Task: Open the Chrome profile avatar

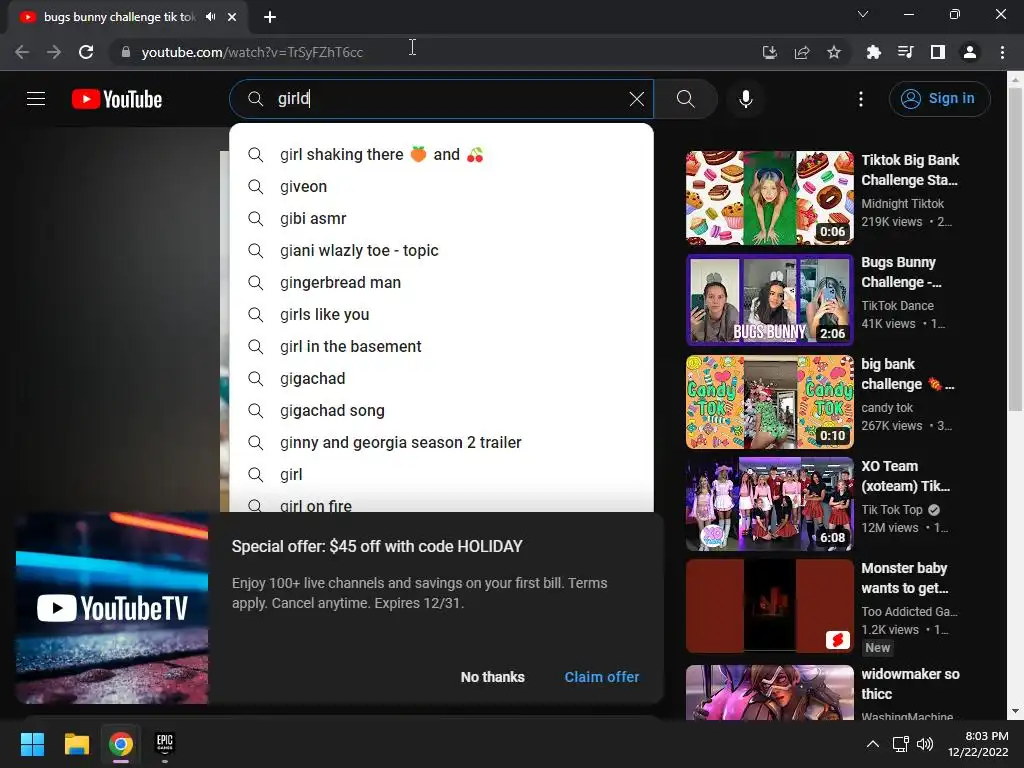Action: click(x=970, y=52)
